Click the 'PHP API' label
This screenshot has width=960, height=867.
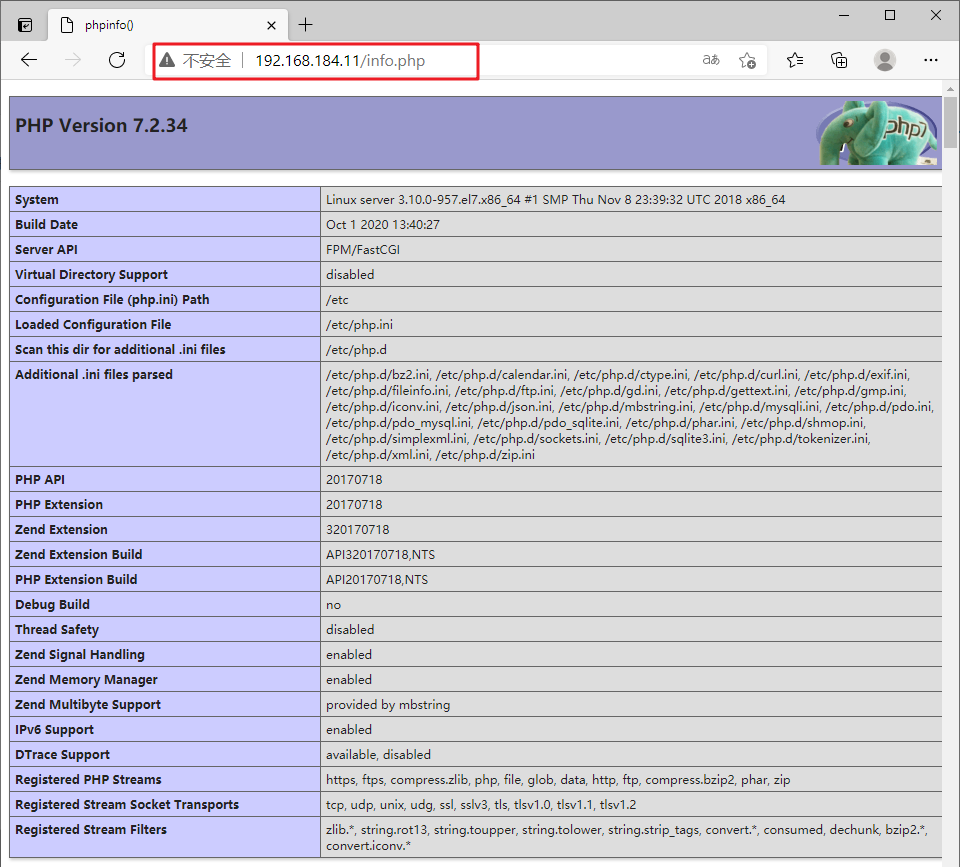coord(40,479)
